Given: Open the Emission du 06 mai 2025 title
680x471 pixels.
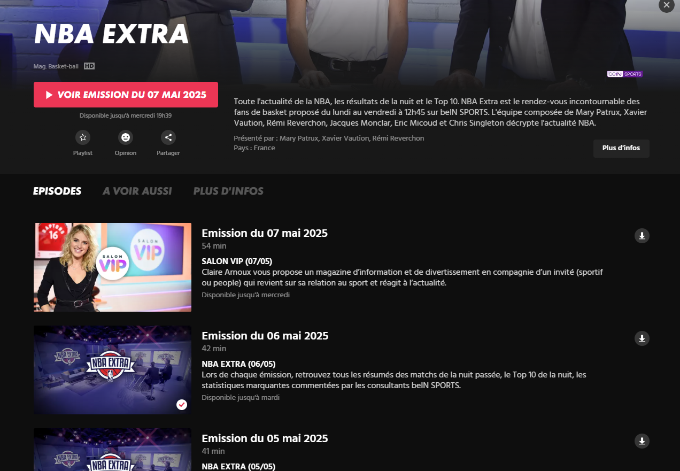Looking at the screenshot, I should (265, 336).
